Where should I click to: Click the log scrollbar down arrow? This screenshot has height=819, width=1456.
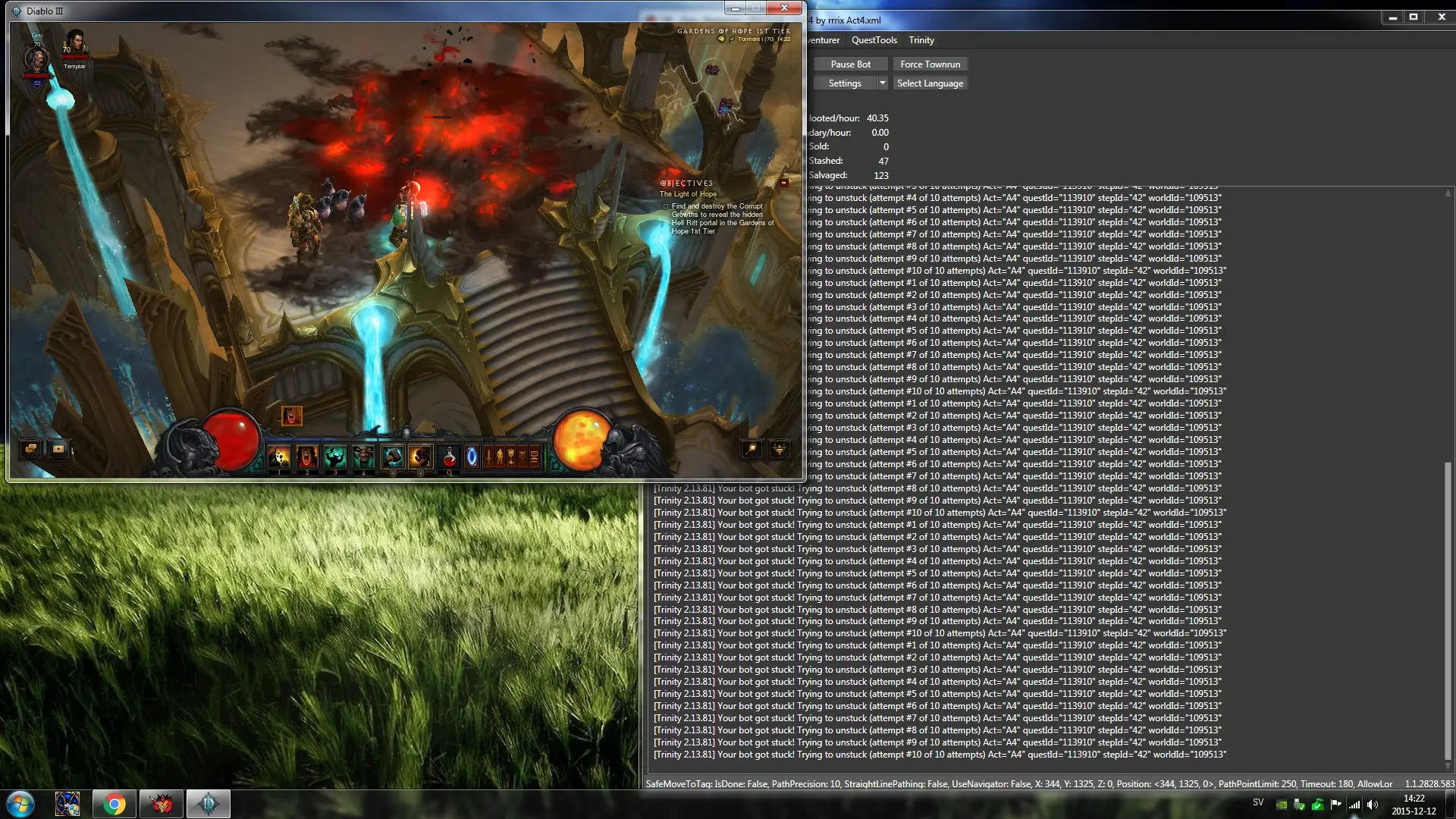click(1448, 767)
